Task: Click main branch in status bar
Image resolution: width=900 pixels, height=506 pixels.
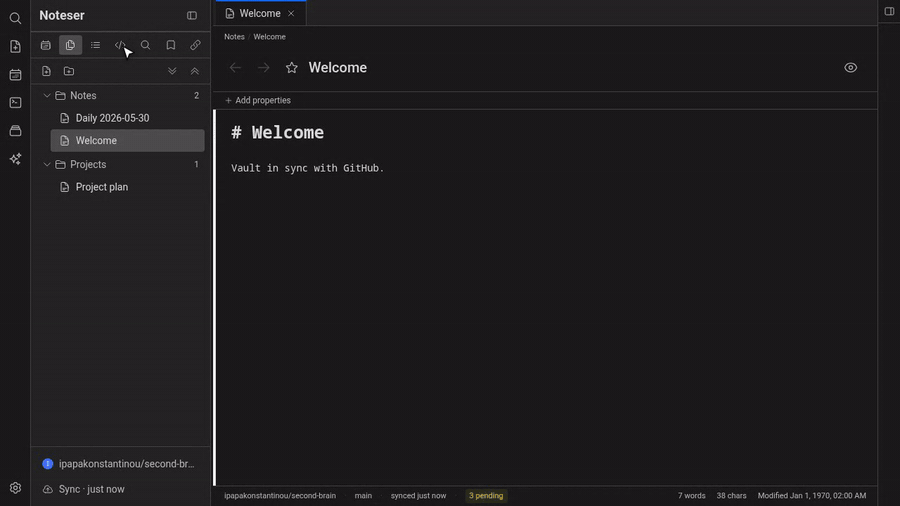Action: coord(363,496)
